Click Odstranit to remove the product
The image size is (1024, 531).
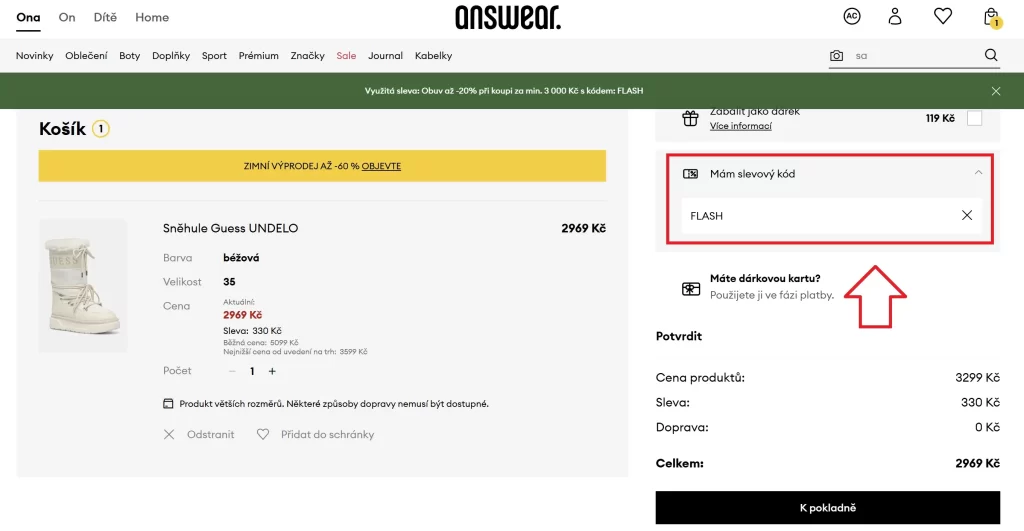pos(210,434)
